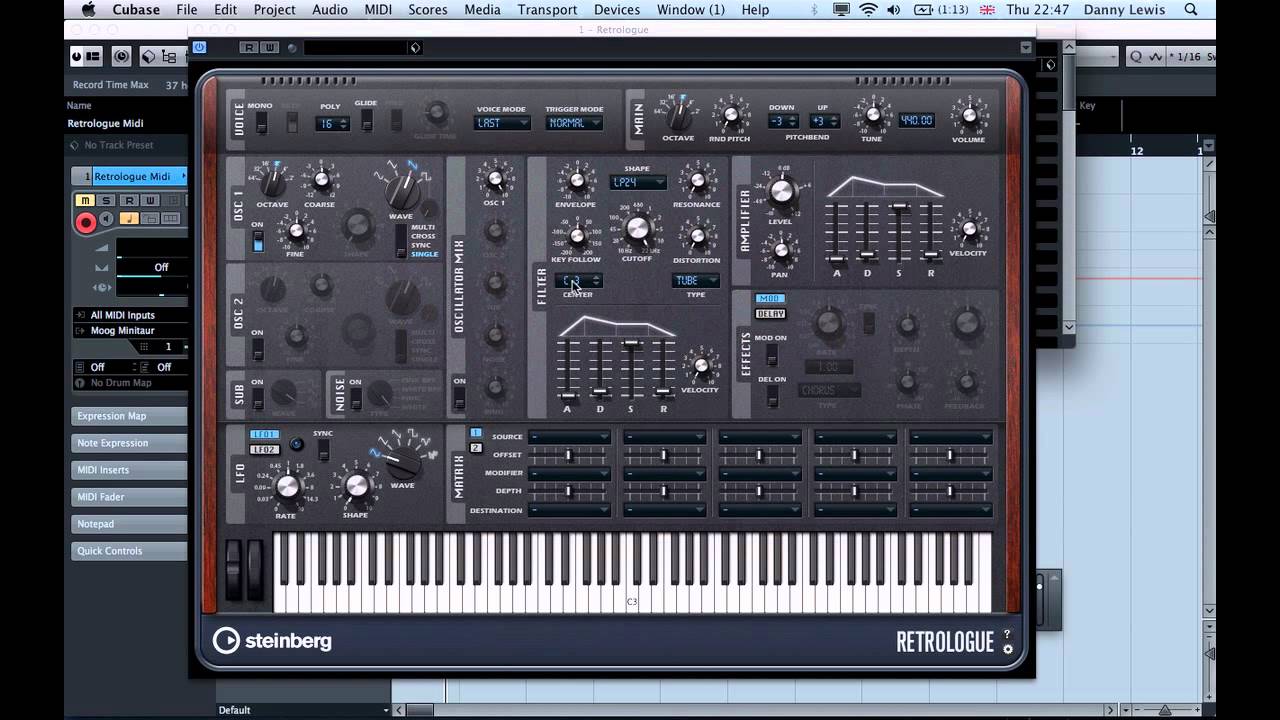
Task: Select the DELAY effects tab button
Action: point(770,314)
